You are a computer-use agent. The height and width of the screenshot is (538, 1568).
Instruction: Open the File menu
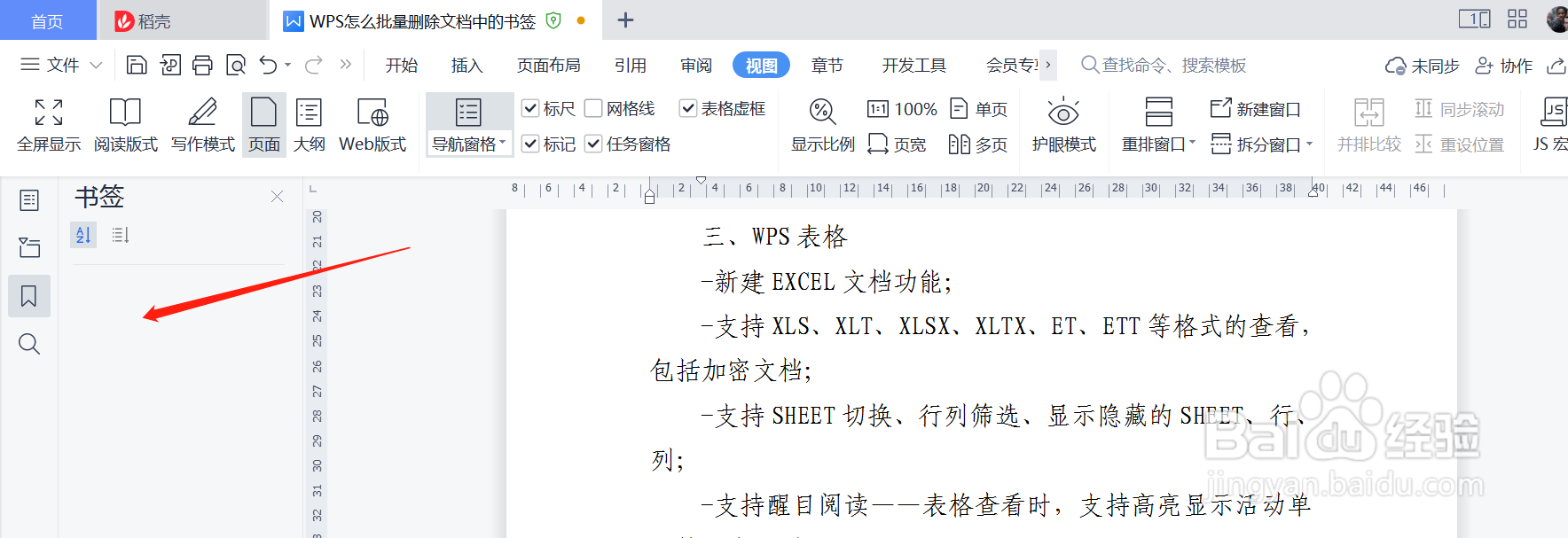coord(50,65)
